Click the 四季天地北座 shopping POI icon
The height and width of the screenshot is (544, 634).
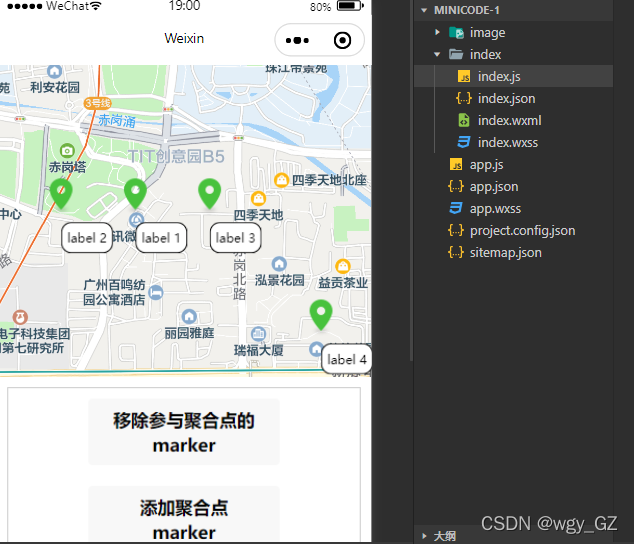pos(281,180)
